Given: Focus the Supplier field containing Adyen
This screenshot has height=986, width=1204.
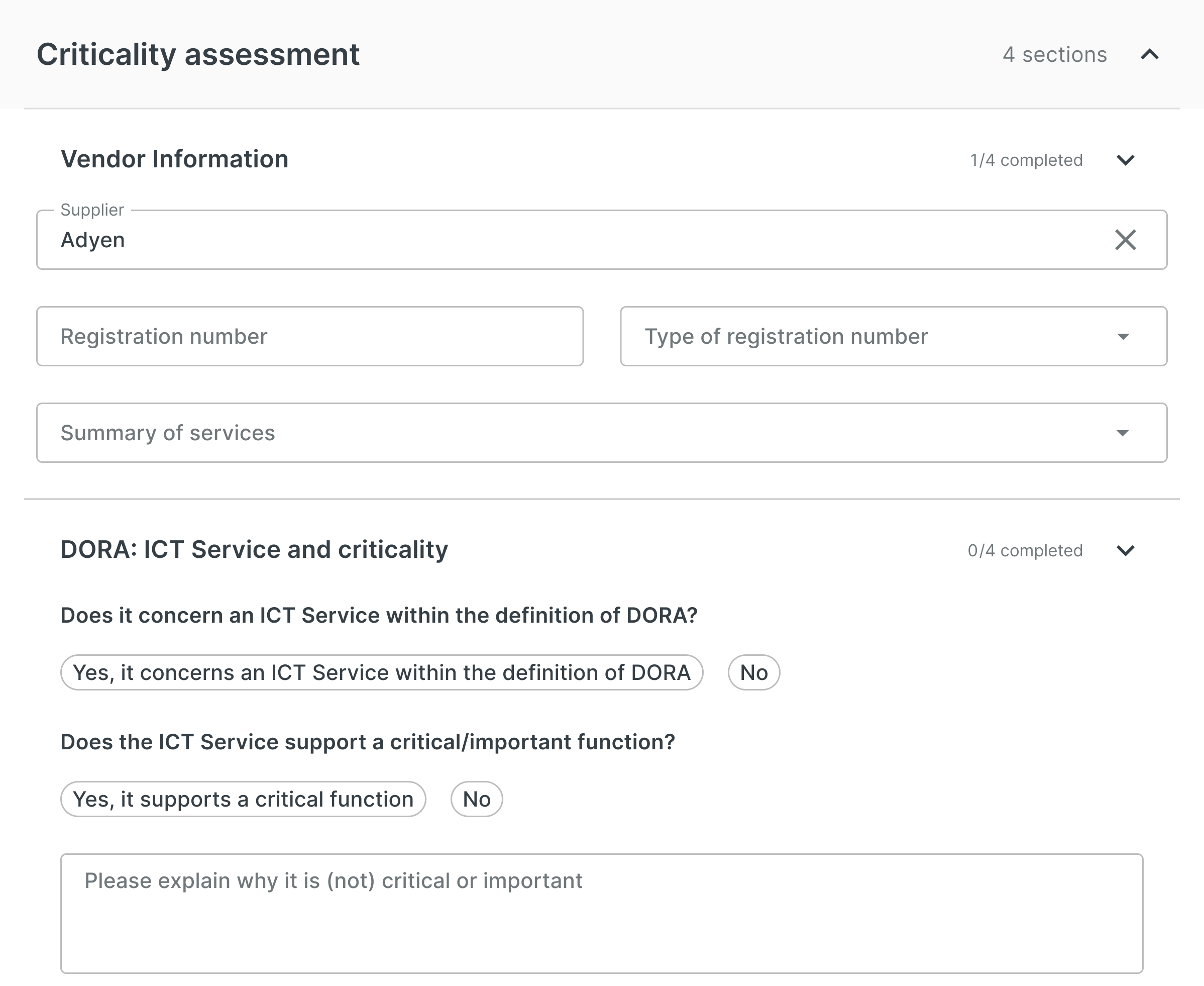Looking at the screenshot, I should (568, 240).
